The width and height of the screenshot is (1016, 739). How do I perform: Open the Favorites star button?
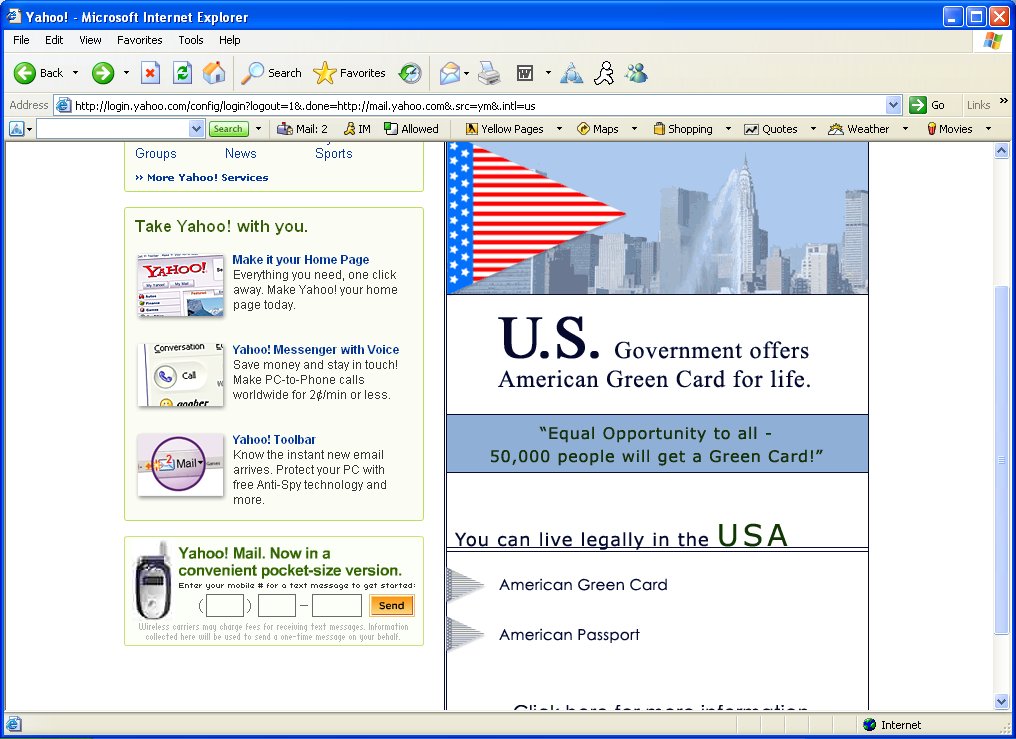[349, 73]
